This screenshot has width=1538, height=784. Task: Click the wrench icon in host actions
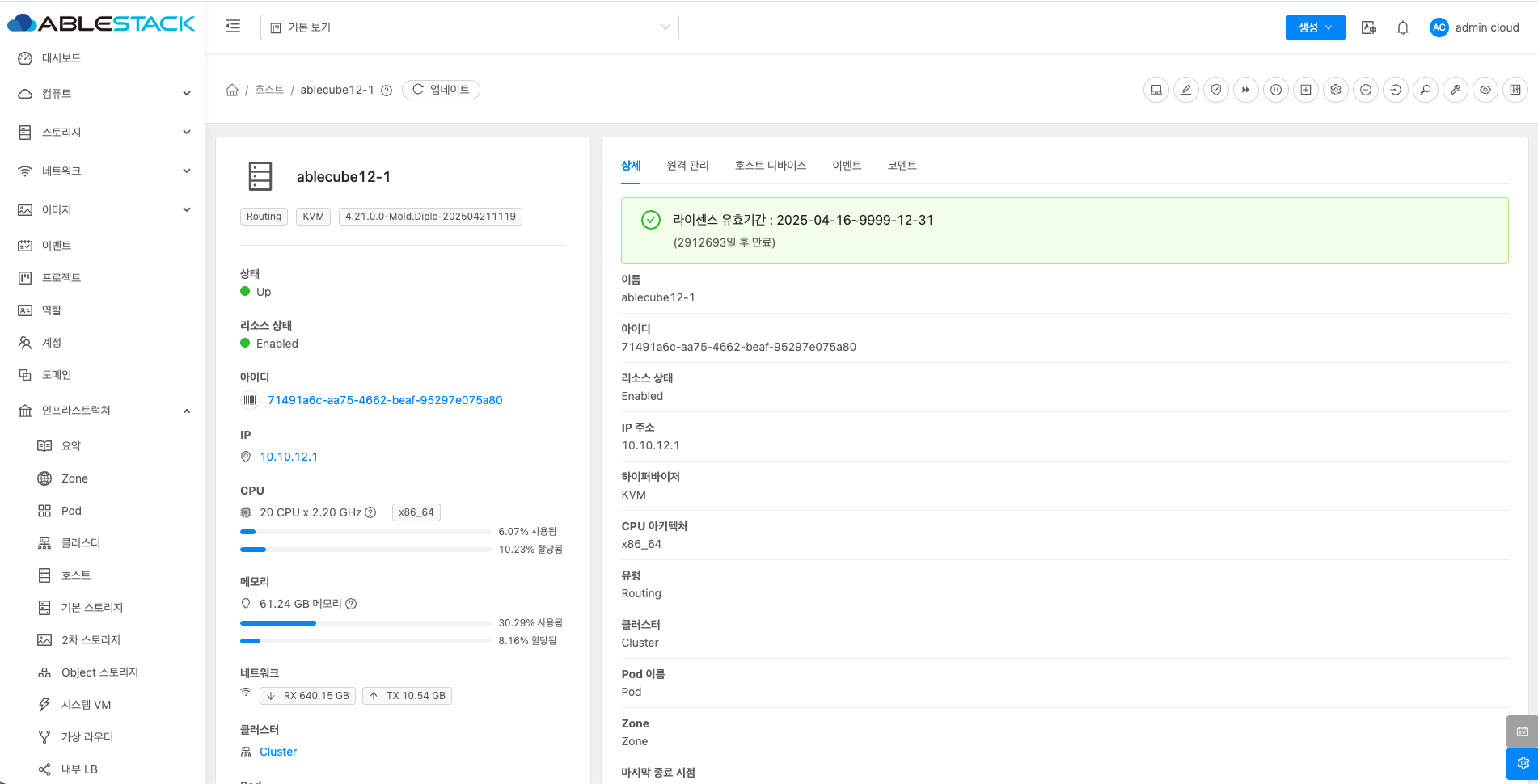[1456, 90]
